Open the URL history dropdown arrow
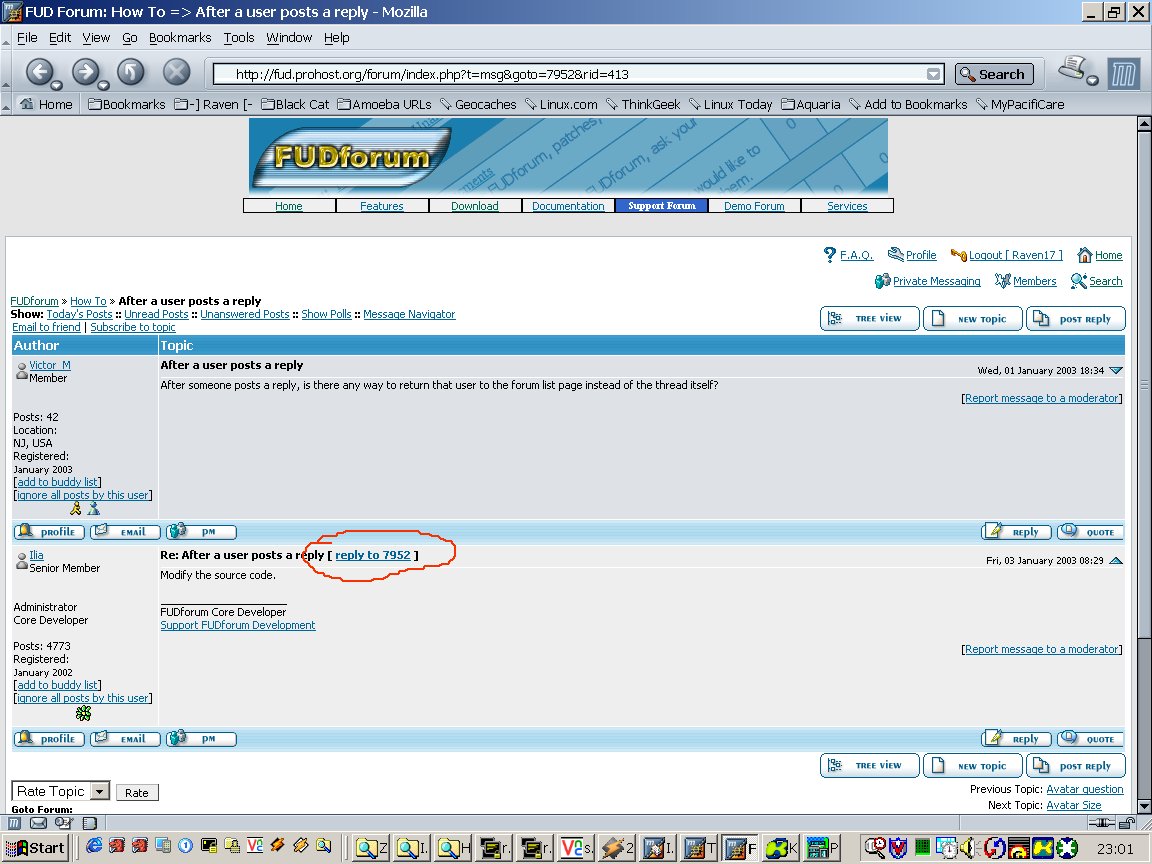The image size is (1152, 864). tap(933, 74)
